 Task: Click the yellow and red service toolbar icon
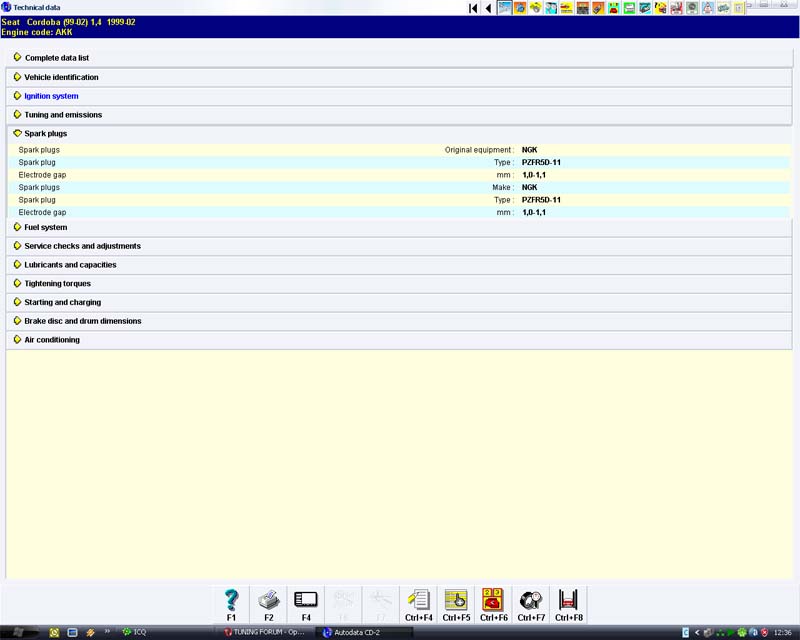(567, 8)
